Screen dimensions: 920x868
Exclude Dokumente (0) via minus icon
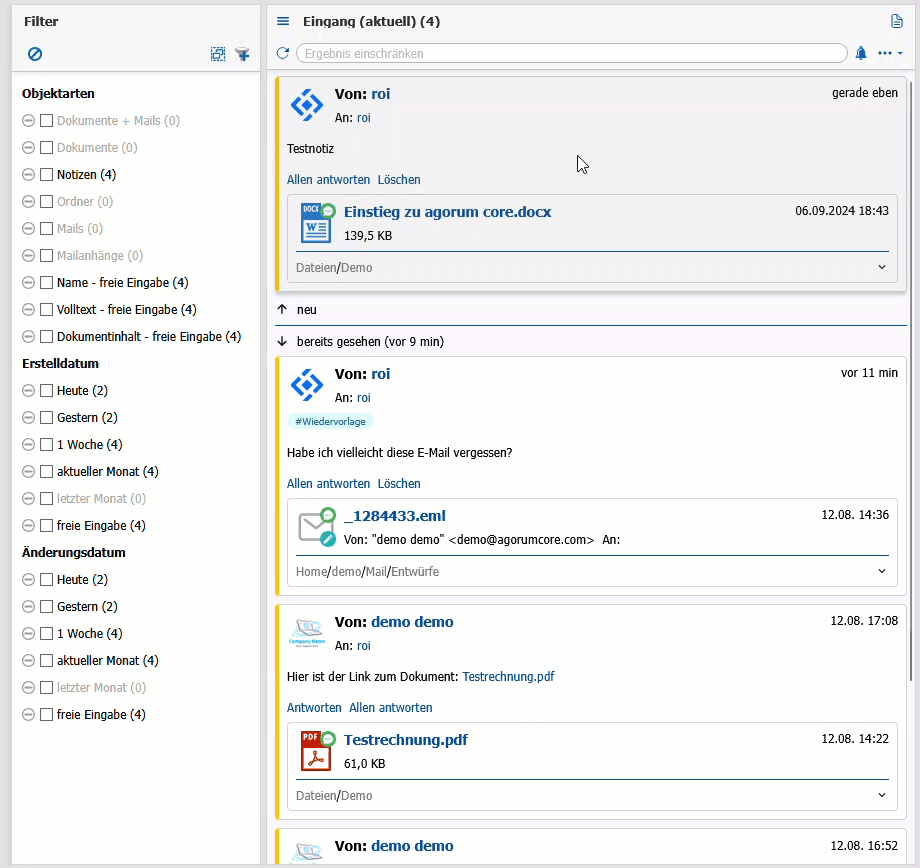coord(28,147)
